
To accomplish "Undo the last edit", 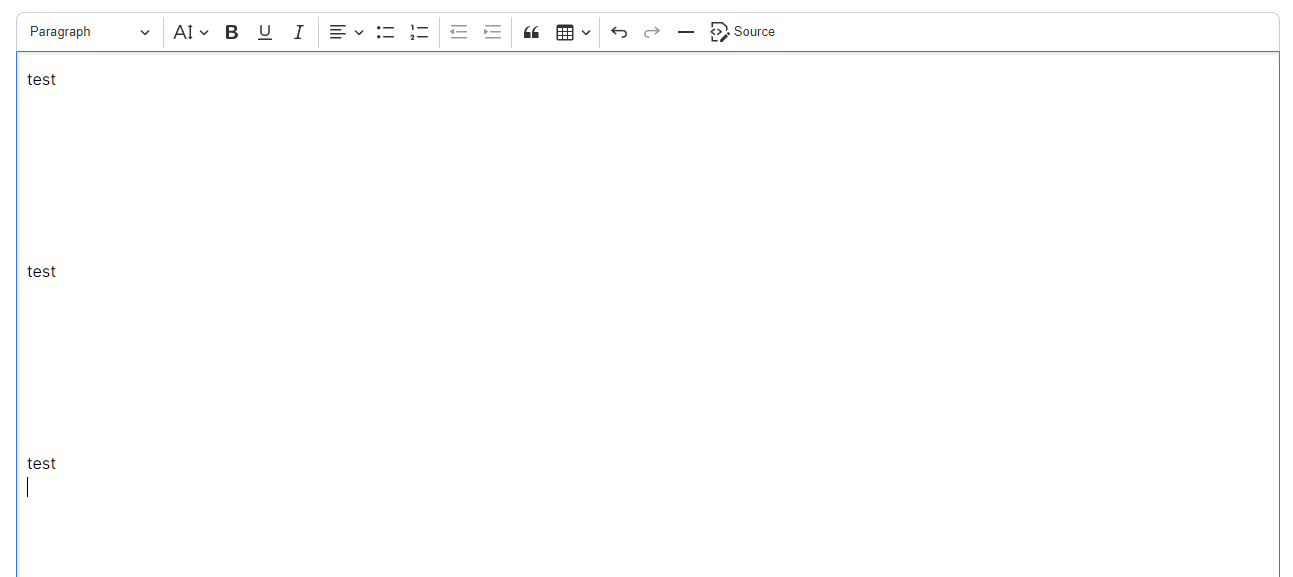I will (x=618, y=31).
